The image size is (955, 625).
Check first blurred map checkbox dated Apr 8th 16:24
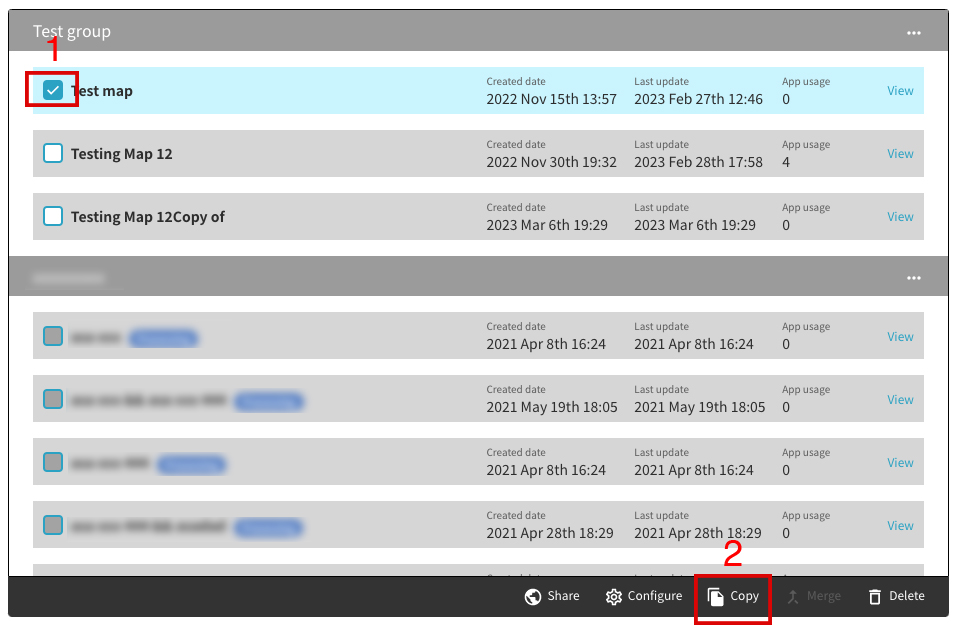(53, 337)
